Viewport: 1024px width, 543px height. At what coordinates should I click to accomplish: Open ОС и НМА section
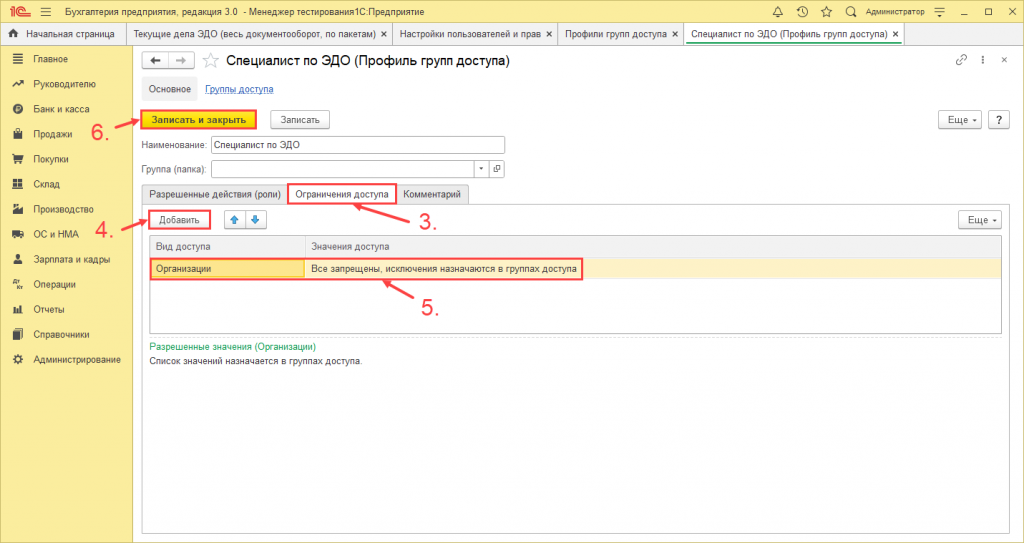[x=56, y=234]
